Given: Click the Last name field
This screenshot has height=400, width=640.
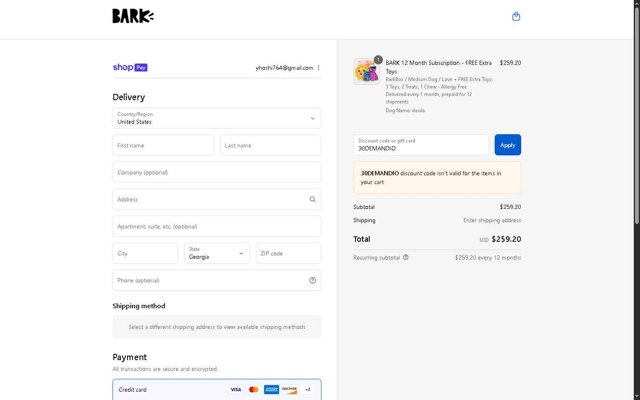Looking at the screenshot, I should tap(271, 145).
